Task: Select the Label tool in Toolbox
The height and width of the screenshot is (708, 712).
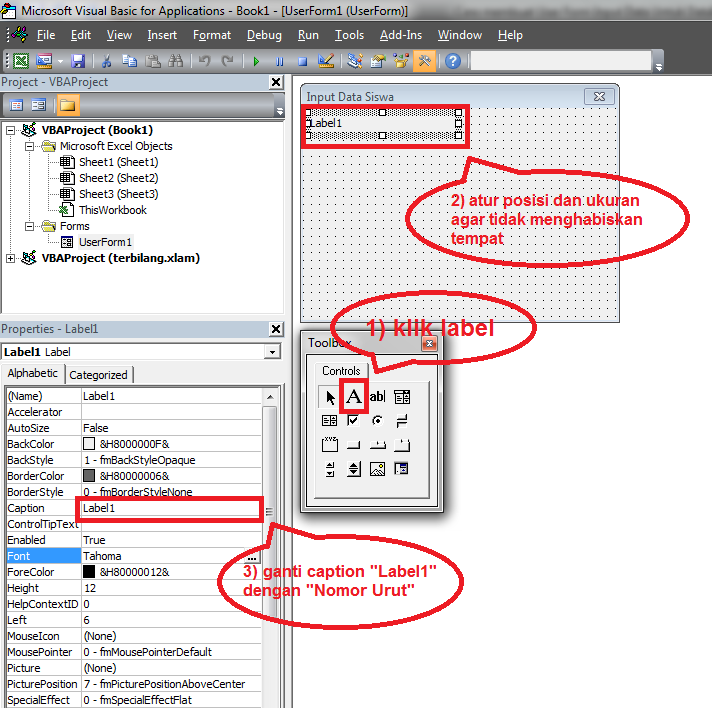Action: tap(354, 396)
